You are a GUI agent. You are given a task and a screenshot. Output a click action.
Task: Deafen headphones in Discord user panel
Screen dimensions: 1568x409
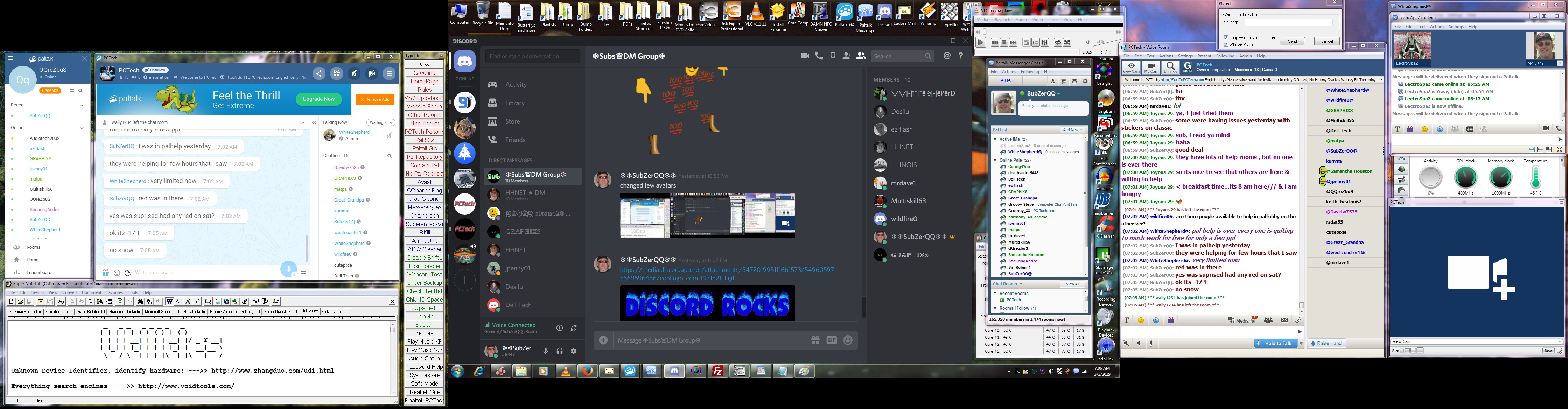coord(559,351)
